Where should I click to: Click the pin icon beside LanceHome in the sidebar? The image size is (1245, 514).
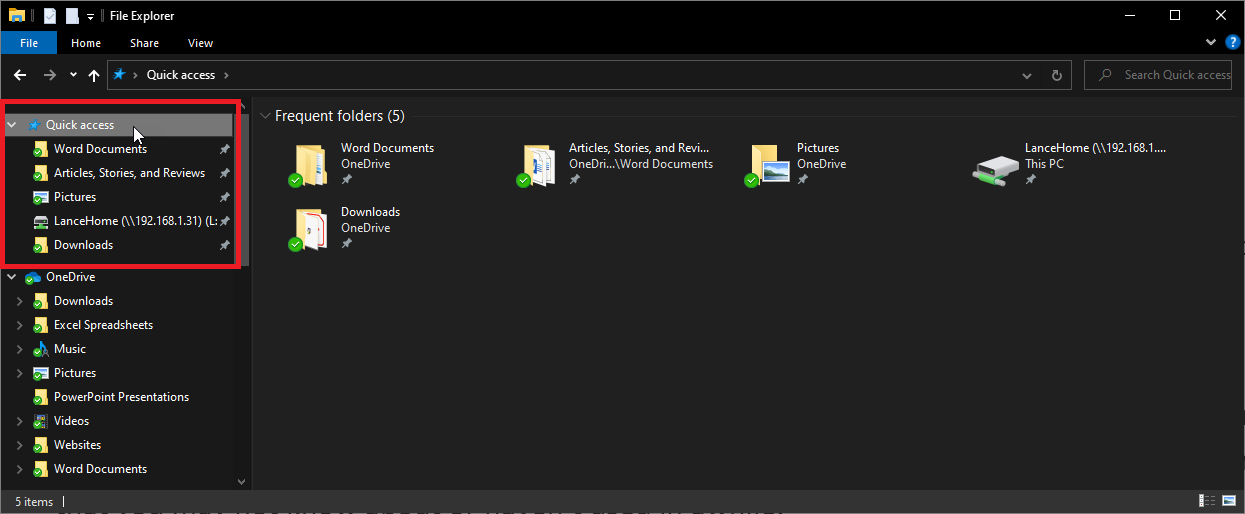(225, 221)
